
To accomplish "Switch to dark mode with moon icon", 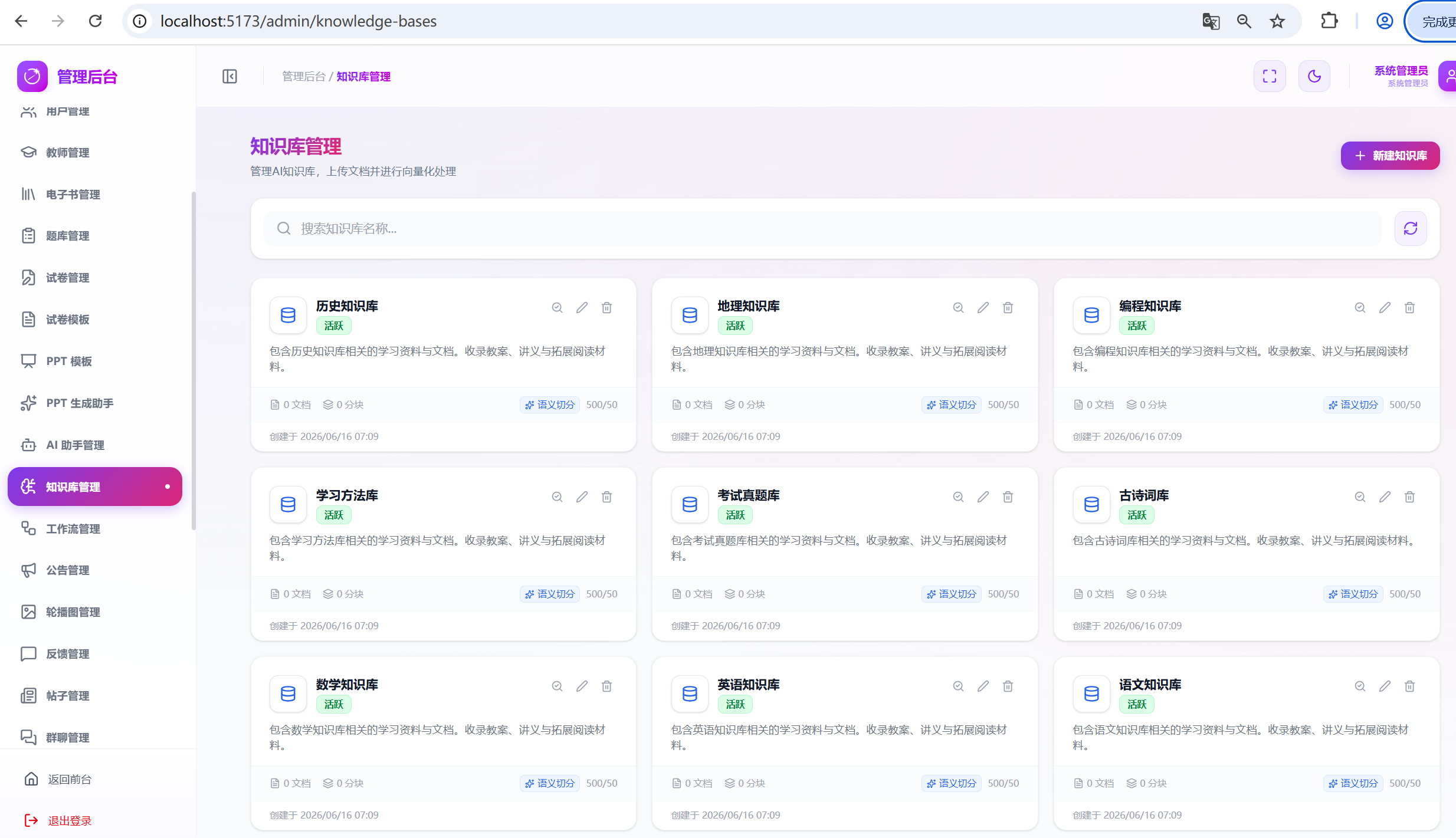I will tap(1314, 76).
